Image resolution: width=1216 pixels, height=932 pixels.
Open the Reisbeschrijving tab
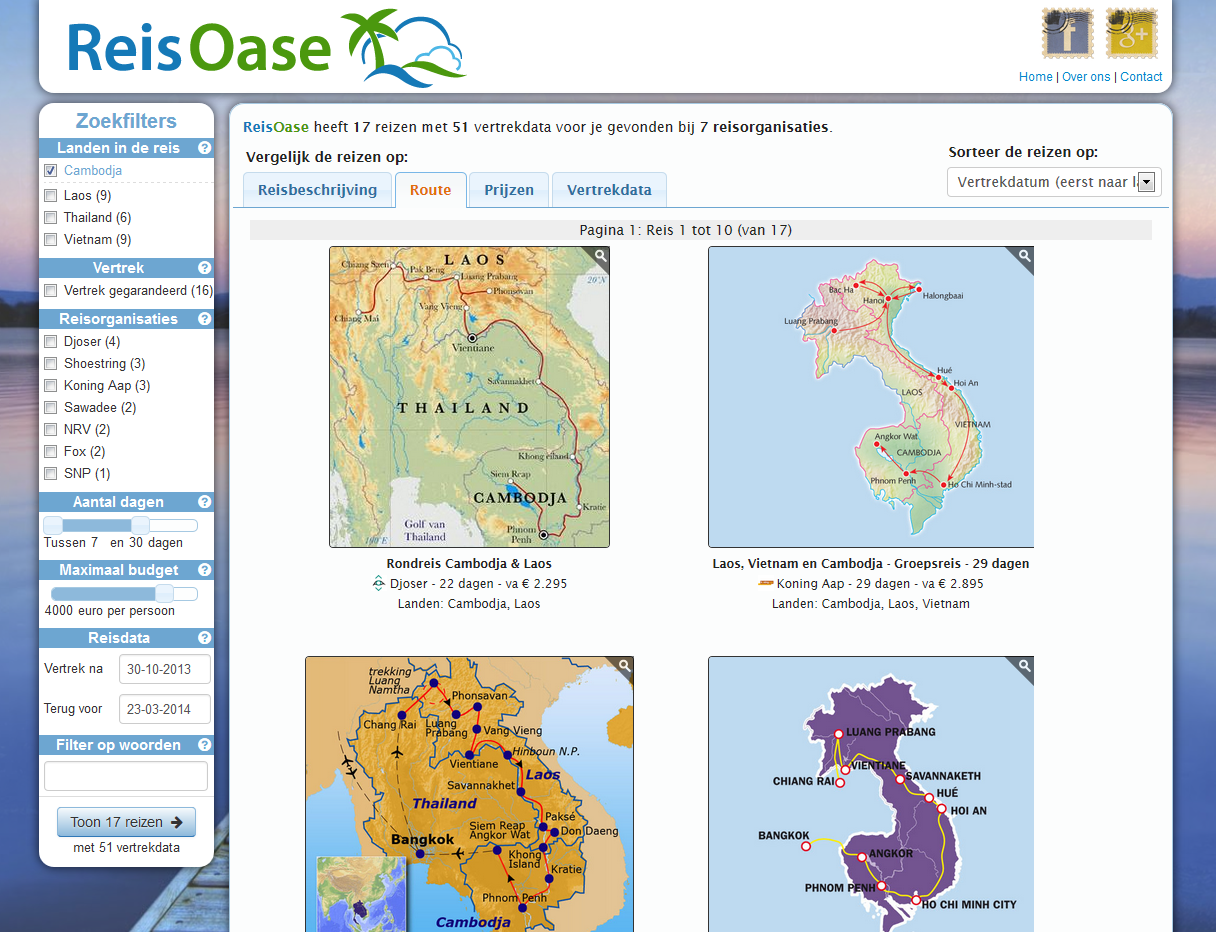tap(317, 190)
